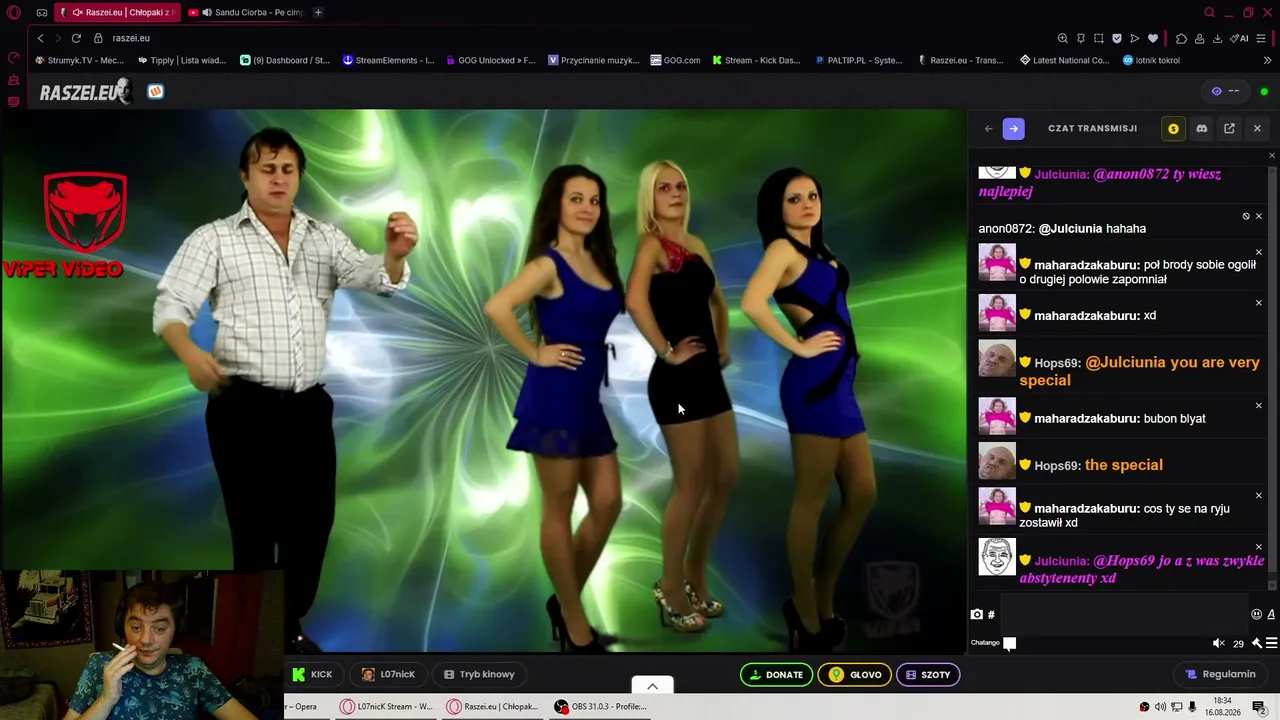1280x720 pixels.
Task: Open the Latest National Co... bookmark
Action: point(1065,60)
